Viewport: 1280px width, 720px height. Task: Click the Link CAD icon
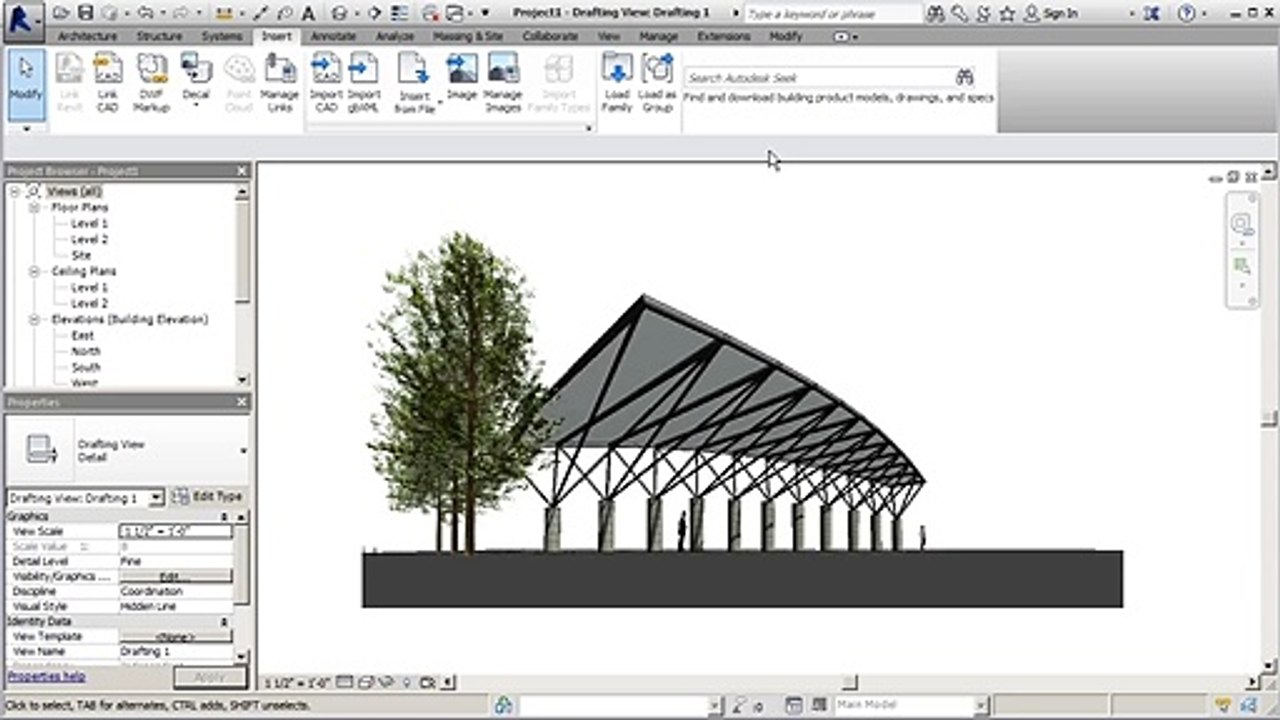[108, 82]
